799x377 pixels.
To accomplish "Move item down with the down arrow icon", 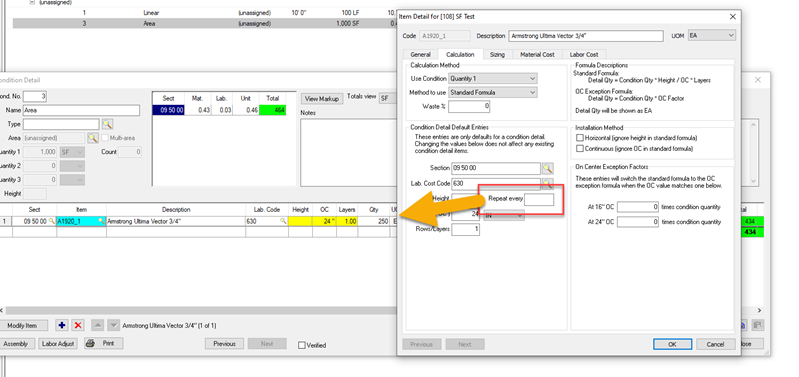I will click(114, 325).
